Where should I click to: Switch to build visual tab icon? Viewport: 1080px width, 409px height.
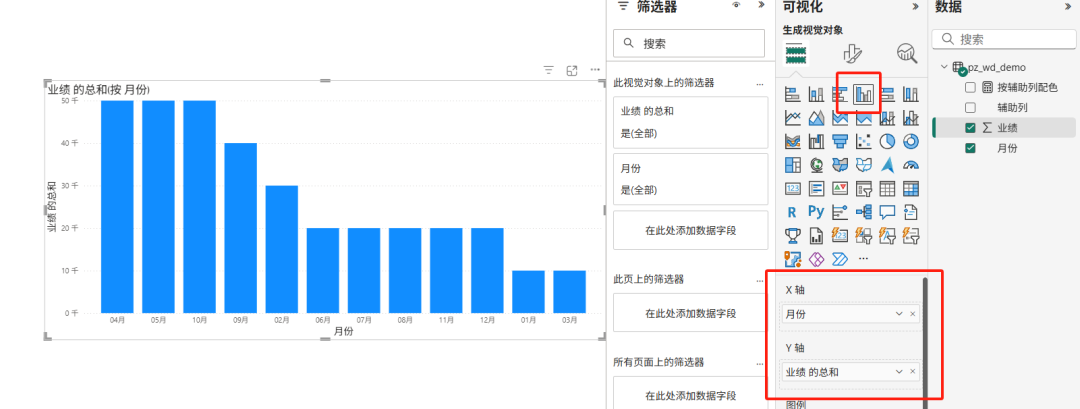pyautogui.click(x=796, y=53)
